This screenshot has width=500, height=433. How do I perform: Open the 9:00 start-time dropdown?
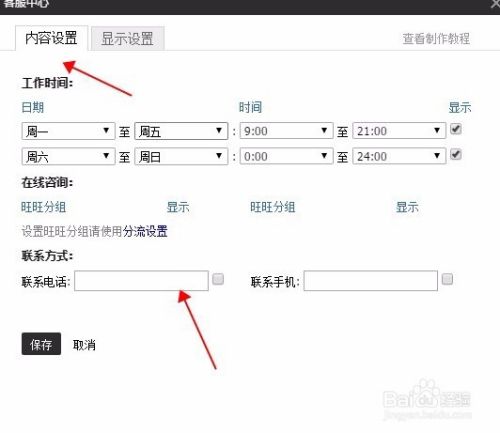(286, 131)
